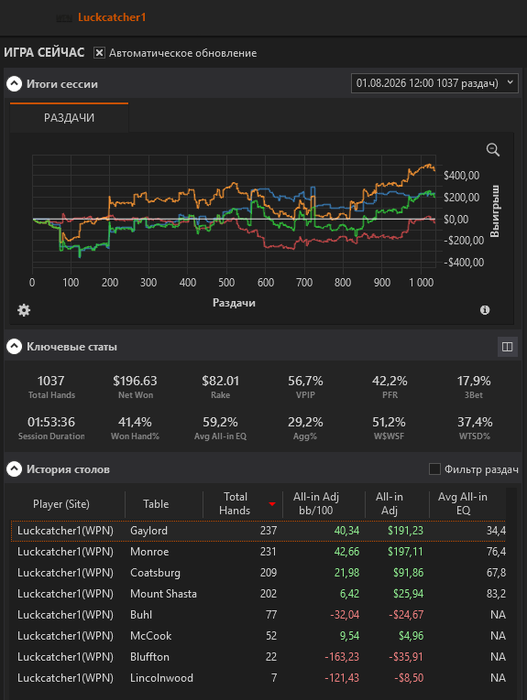Click the red sort arrow on Total Hands
Viewport: 527px width, 700px height.
[x=272, y=504]
